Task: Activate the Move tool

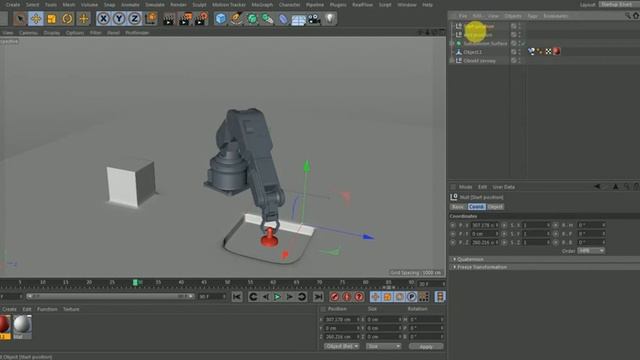Action: [36, 18]
